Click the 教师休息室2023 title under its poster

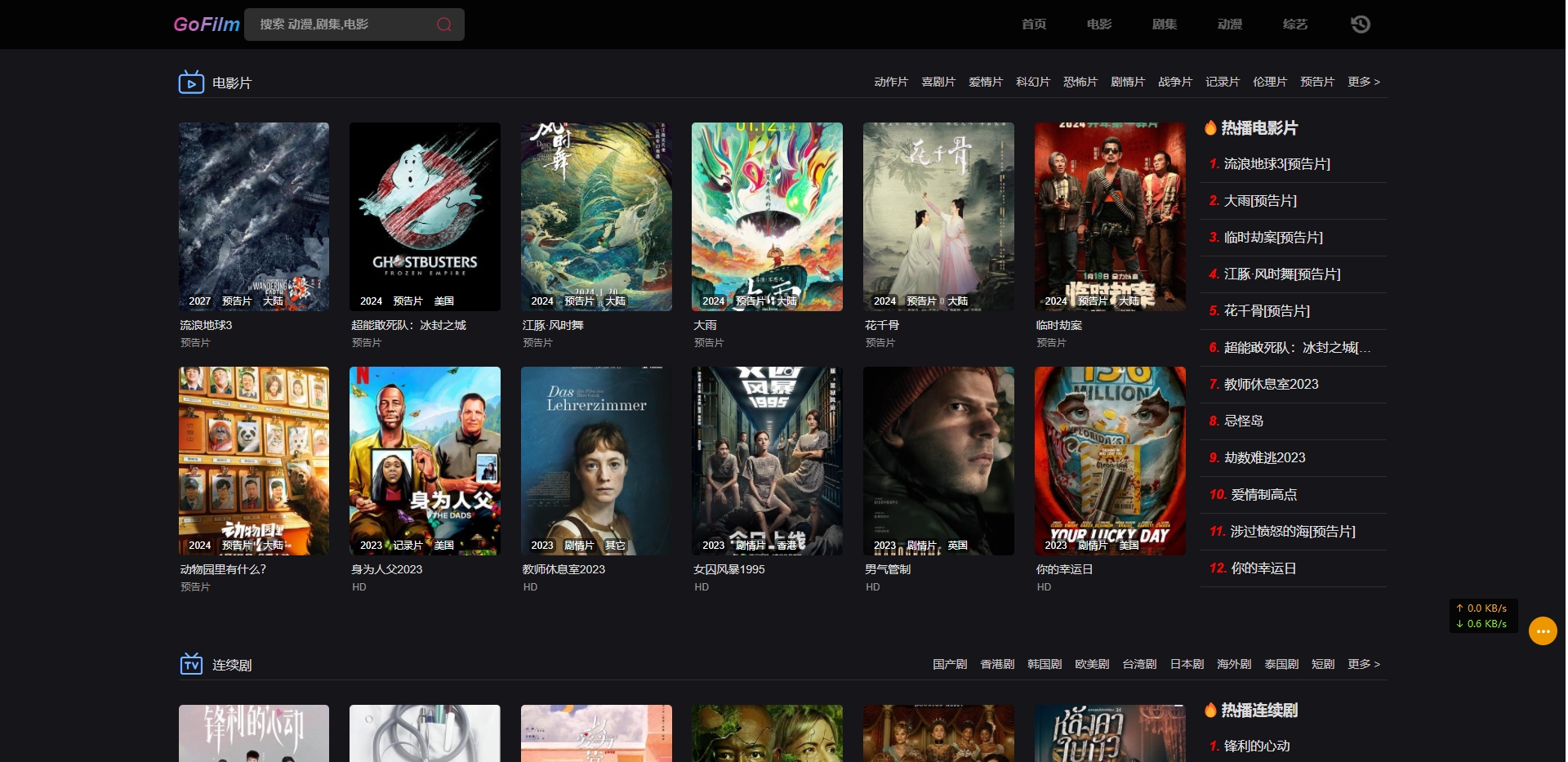(563, 569)
